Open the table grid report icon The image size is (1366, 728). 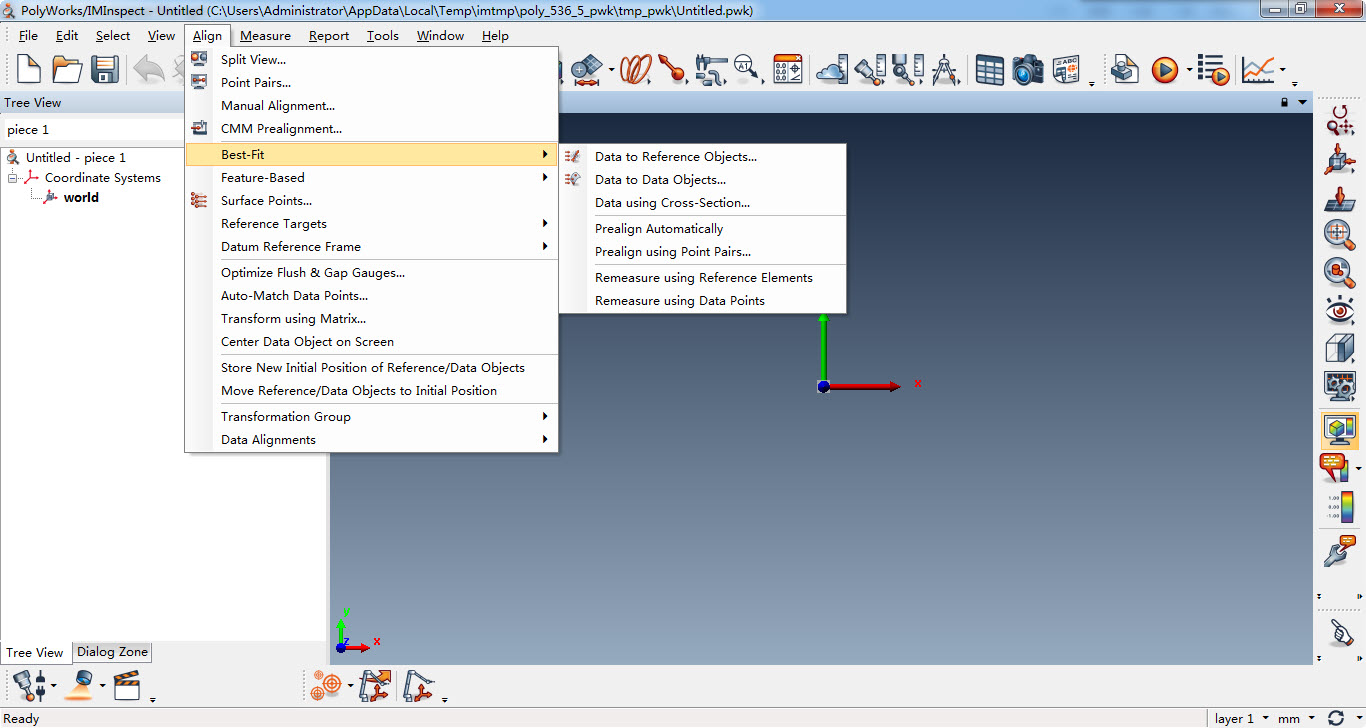click(x=990, y=69)
